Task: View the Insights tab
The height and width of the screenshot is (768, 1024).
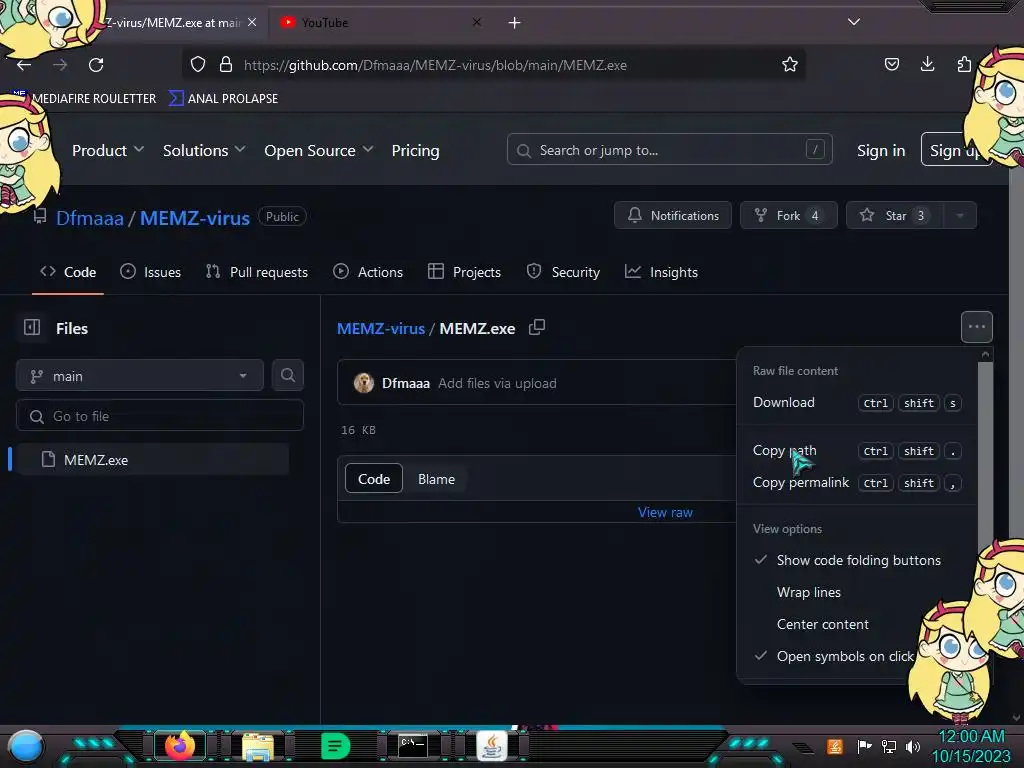Action: (661, 272)
